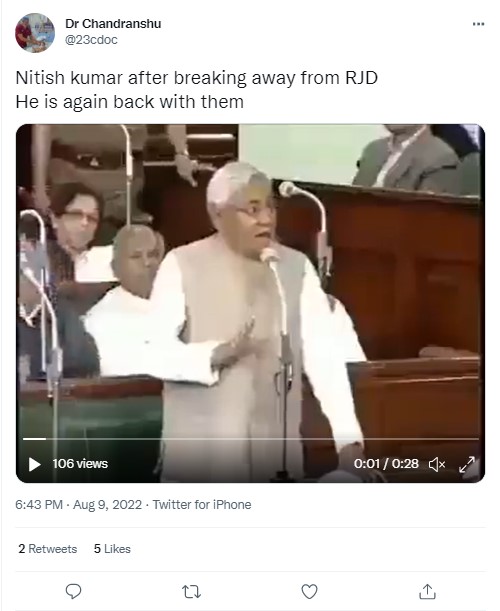View the 2 Retweets list
The height and width of the screenshot is (611, 500).
coord(48,549)
